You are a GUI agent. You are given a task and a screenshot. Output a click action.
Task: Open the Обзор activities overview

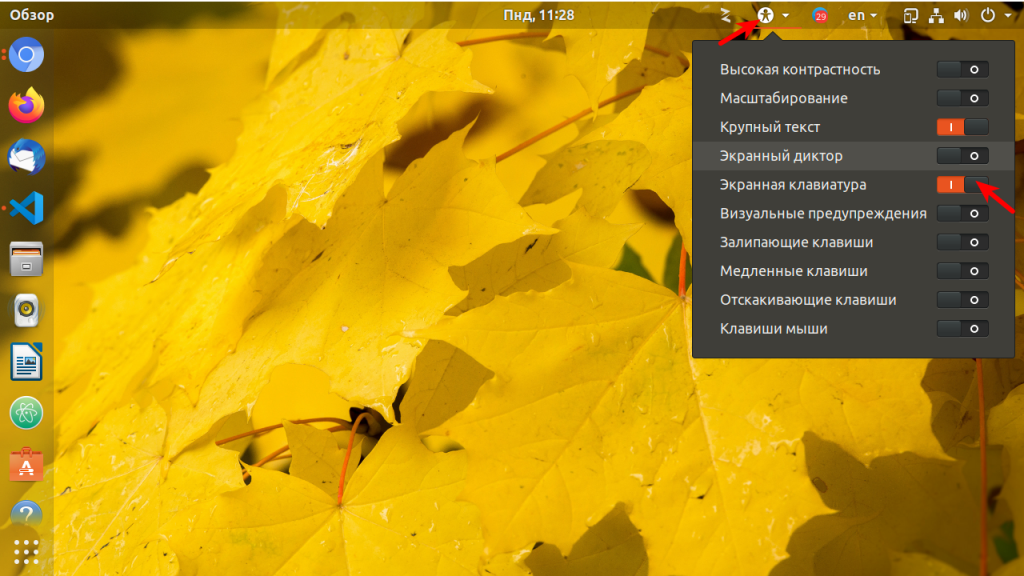[31, 15]
